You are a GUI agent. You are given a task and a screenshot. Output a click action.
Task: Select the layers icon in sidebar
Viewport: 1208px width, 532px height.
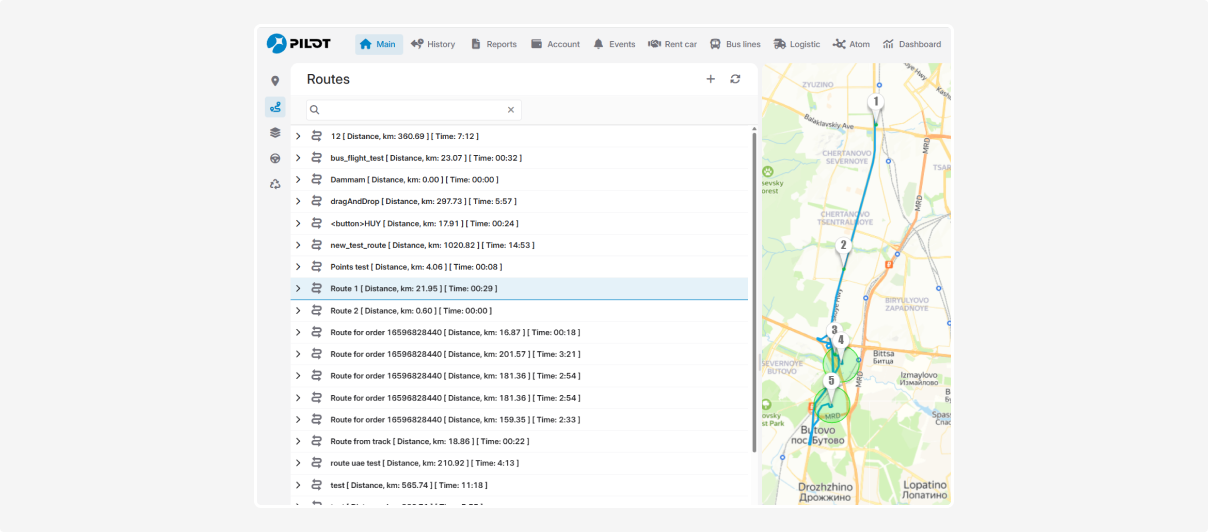(275, 133)
